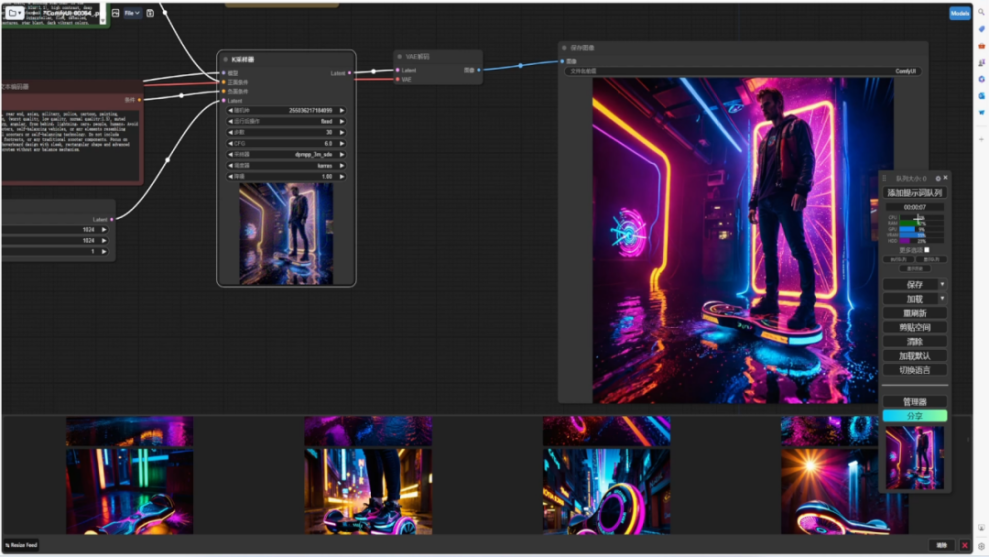989x557 pixels.
Task: Increase steps value 30 with right arrow
Action: tap(342, 132)
